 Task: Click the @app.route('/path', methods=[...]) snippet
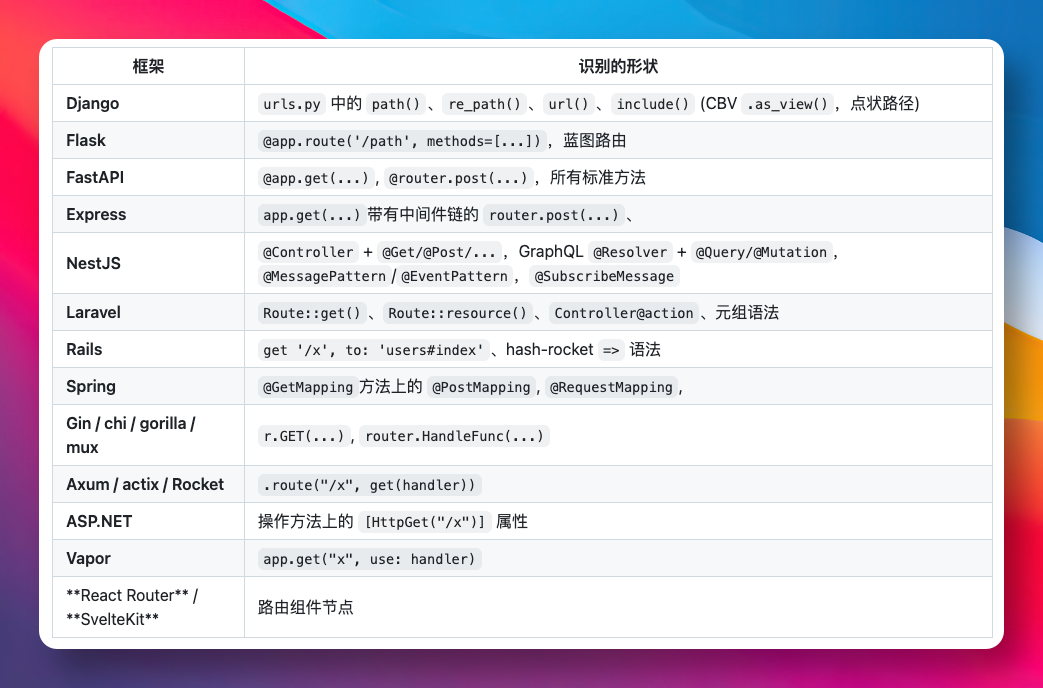click(x=402, y=141)
